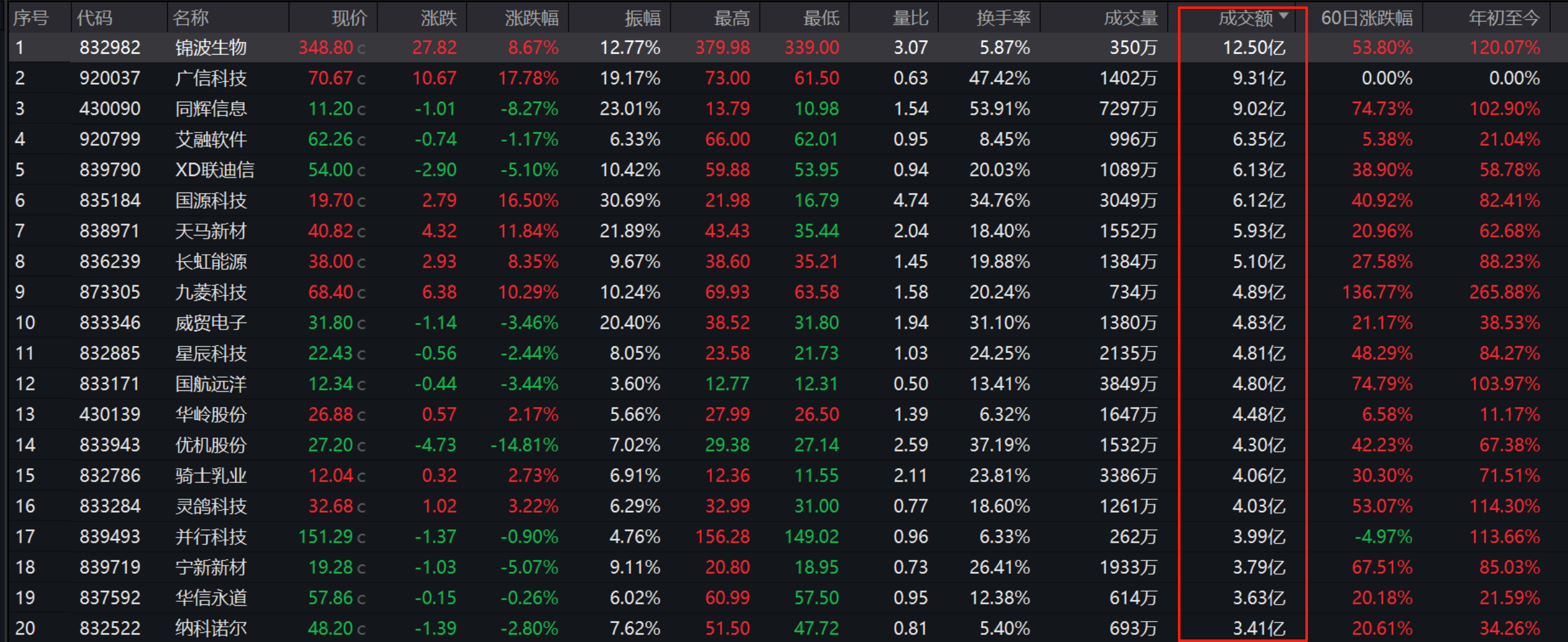Click the 序号 column header
1568x642 pixels.
31,18
